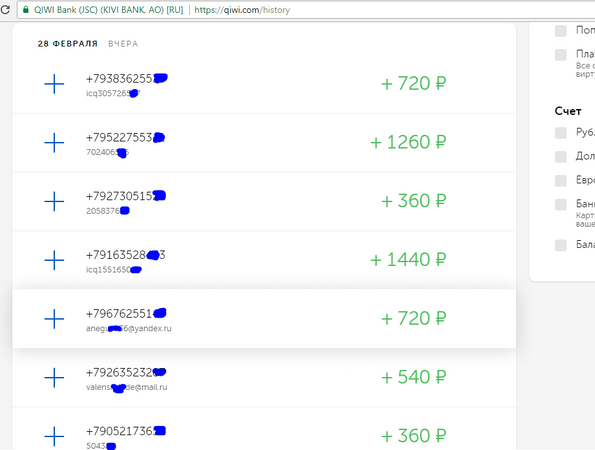Click the plus icon in the bottom partially visible row
Image resolution: width=595 pixels, height=450 pixels.
[x=54, y=436]
